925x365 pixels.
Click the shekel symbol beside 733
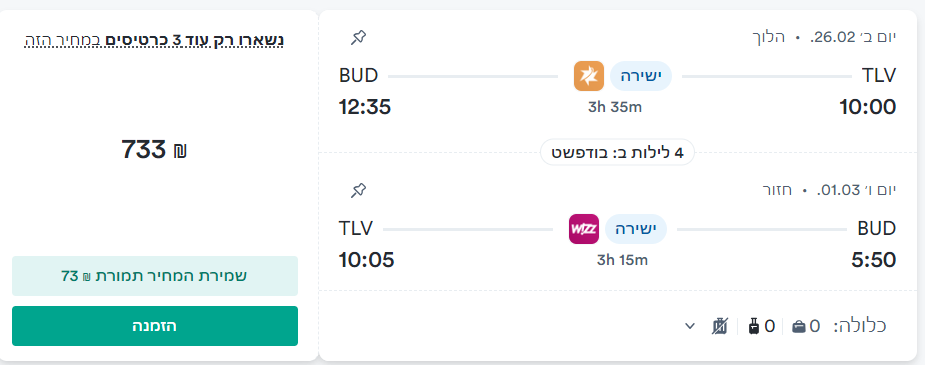coord(180,152)
